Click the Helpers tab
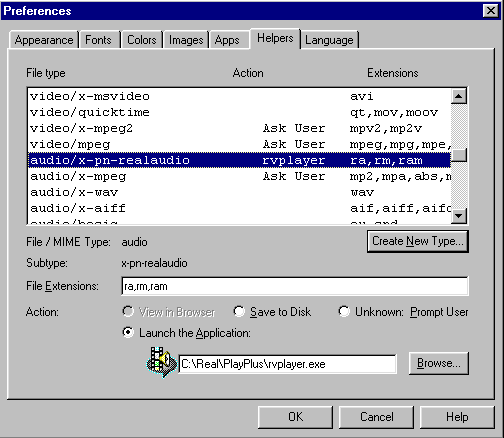The width and height of the screenshot is (504, 438). (275, 38)
